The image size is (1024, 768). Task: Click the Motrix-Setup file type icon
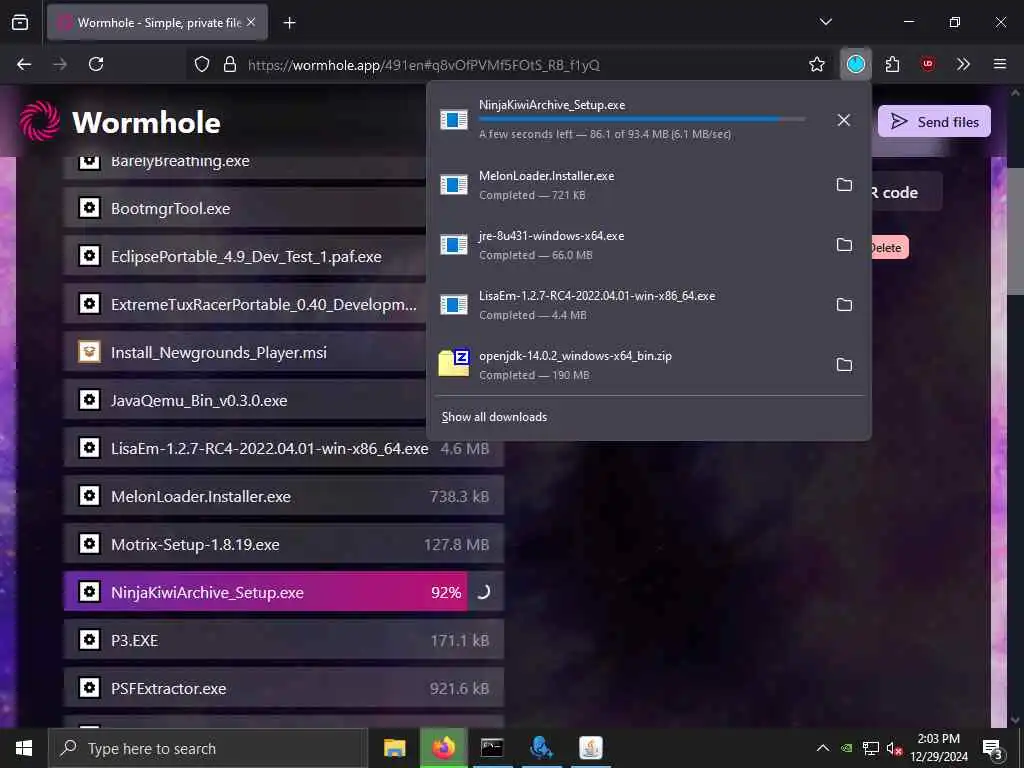tap(89, 544)
